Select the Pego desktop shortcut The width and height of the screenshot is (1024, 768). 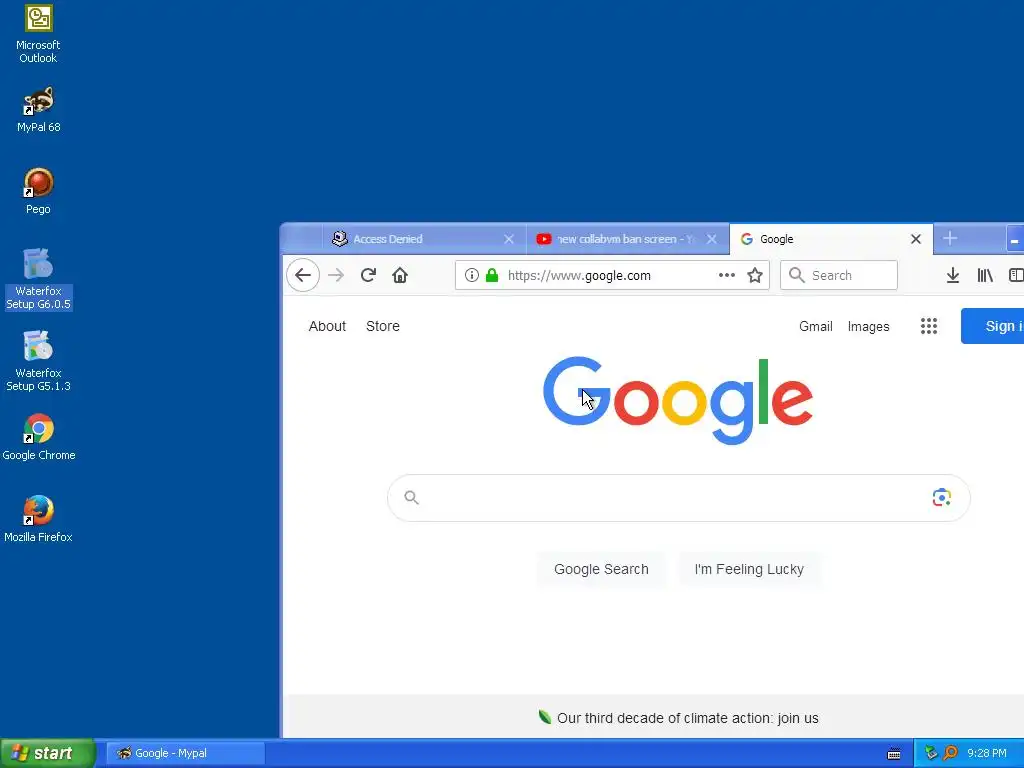tap(38, 191)
